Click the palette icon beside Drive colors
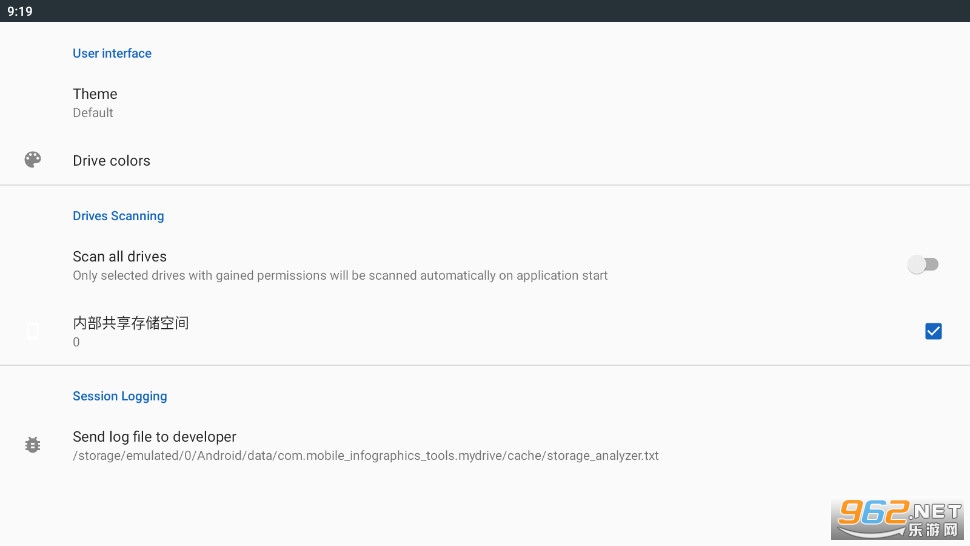Screen dimensions: 970x546 [x=33, y=160]
